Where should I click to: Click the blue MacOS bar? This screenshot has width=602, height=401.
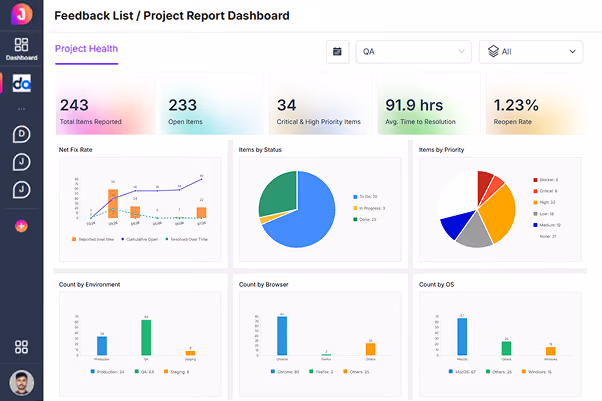(x=462, y=336)
